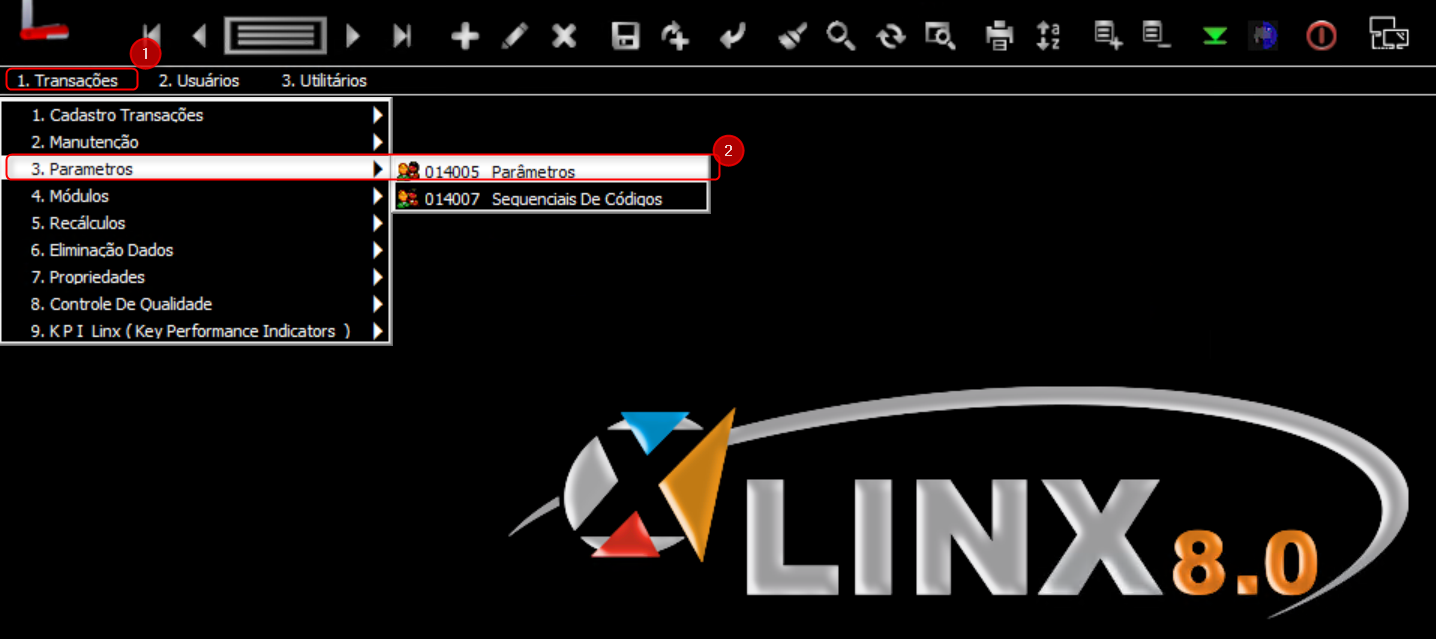Expand arrow beside Manutenção
1436x639 pixels.
pos(378,142)
